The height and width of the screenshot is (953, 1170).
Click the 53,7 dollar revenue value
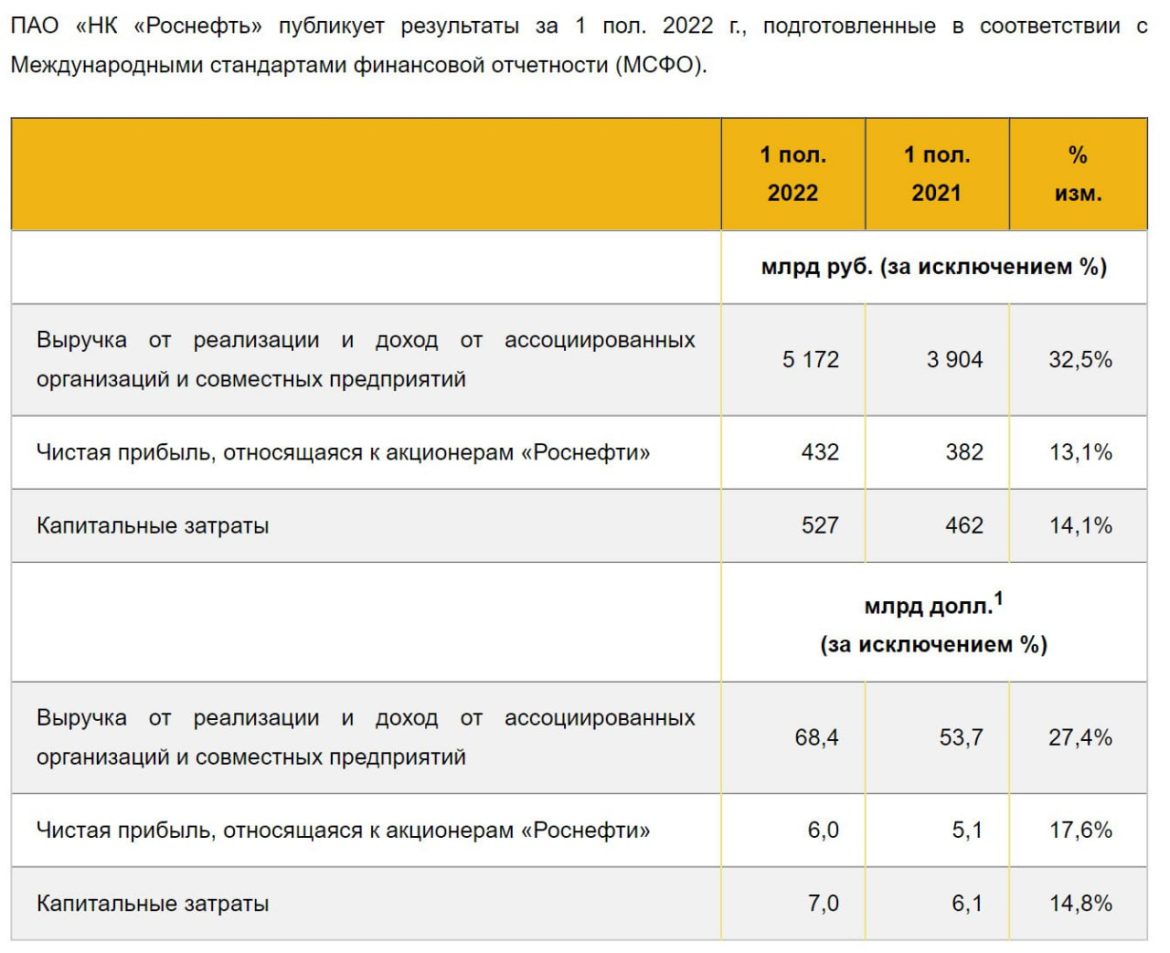tap(961, 738)
